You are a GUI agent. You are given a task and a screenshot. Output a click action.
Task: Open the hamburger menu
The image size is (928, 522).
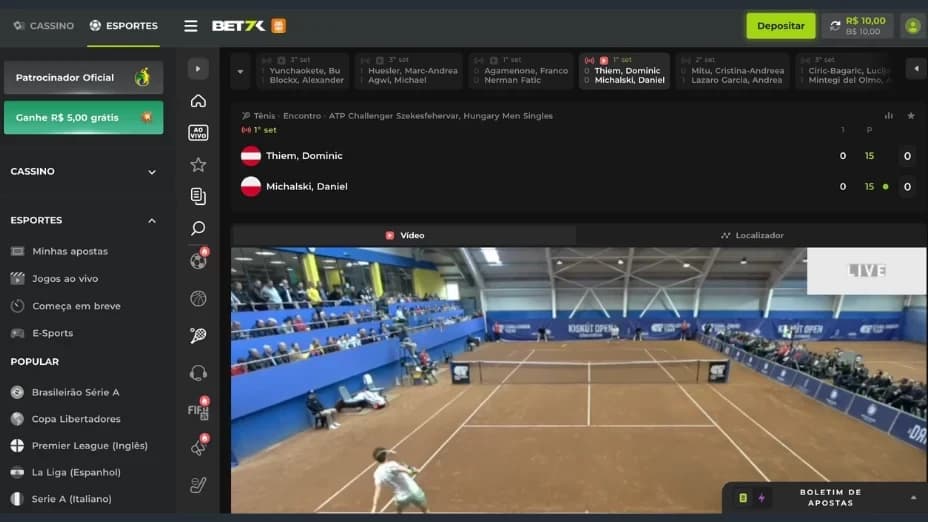(191, 25)
